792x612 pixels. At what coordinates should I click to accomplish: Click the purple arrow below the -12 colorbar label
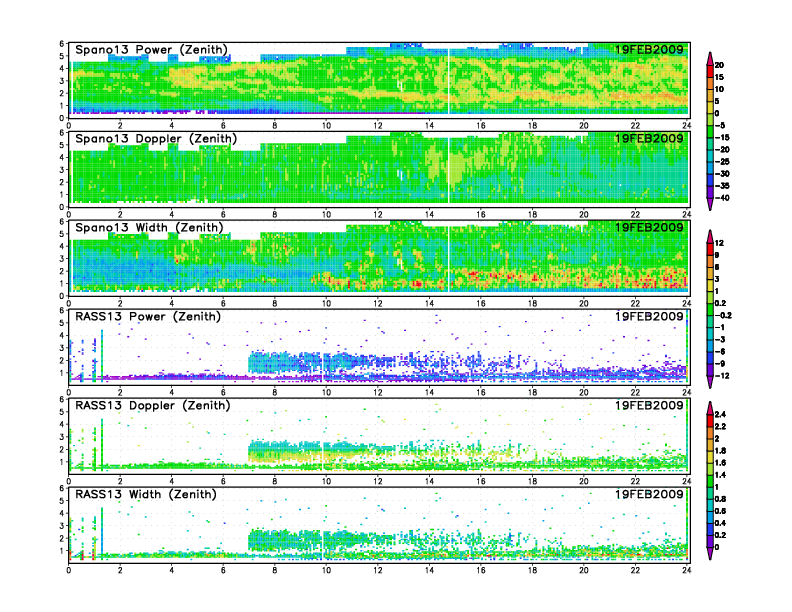709,383
